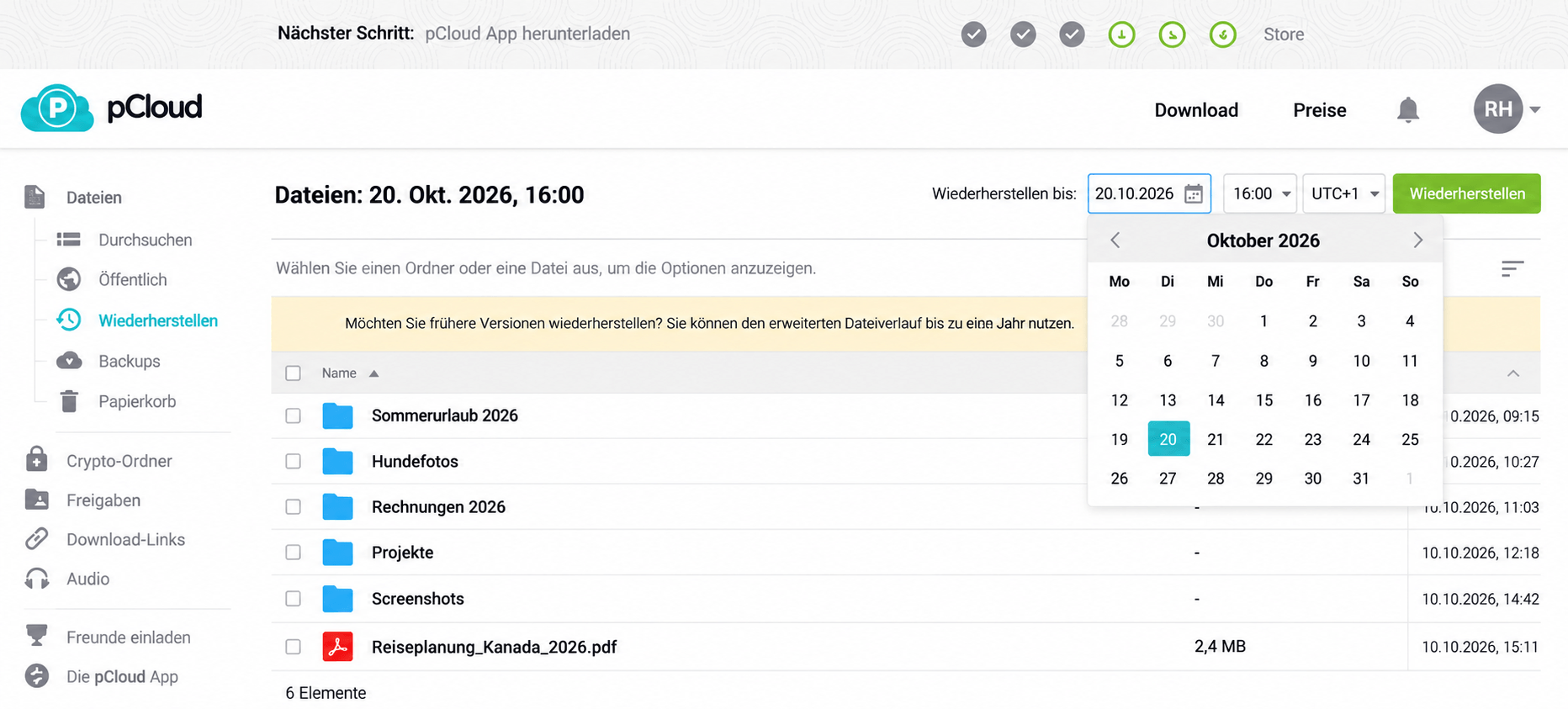This screenshot has height=709, width=1568.
Task: Click the Durchsuchen list icon
Action: tap(69, 240)
